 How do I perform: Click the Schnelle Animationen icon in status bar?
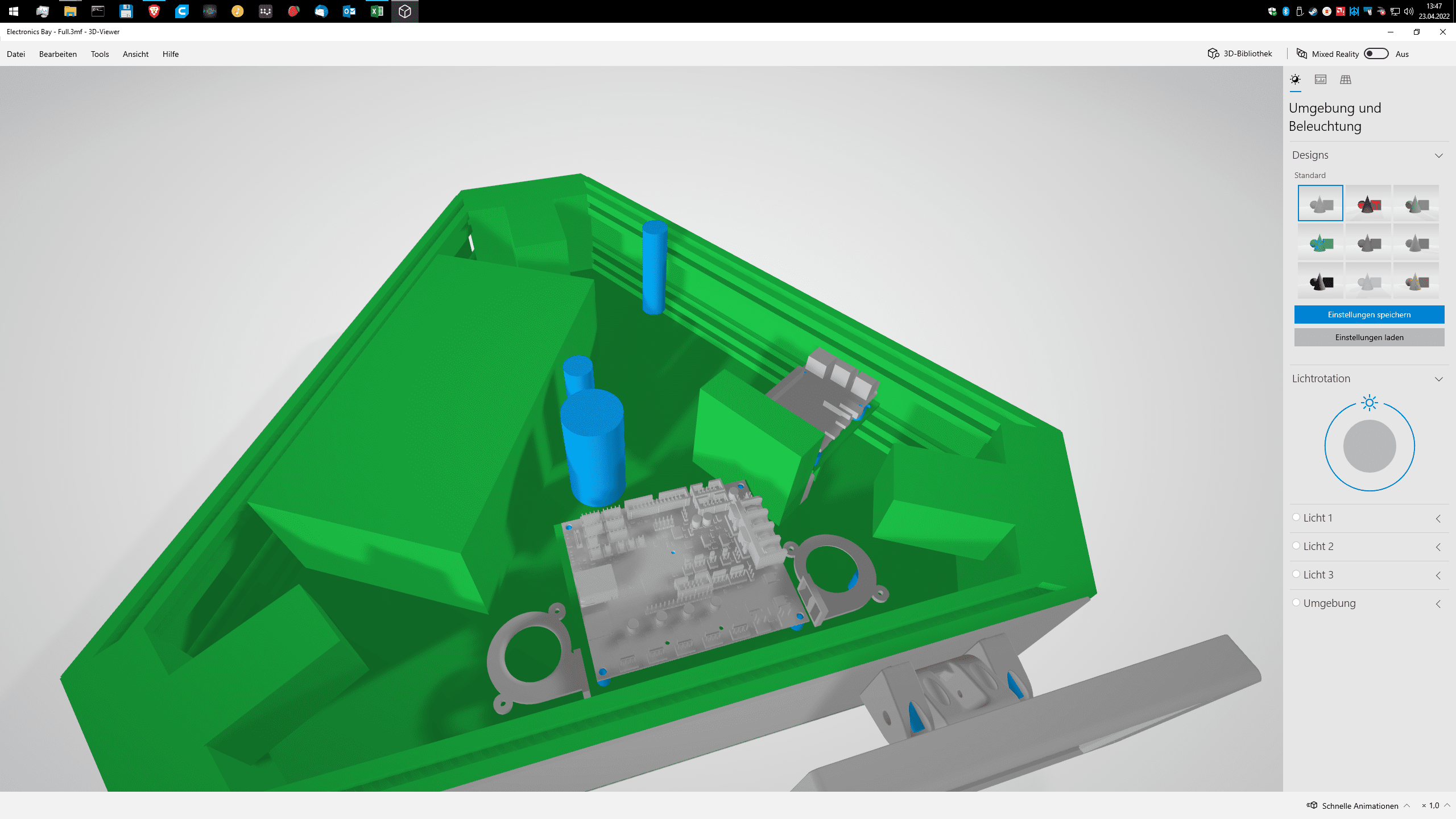pos(1312,805)
